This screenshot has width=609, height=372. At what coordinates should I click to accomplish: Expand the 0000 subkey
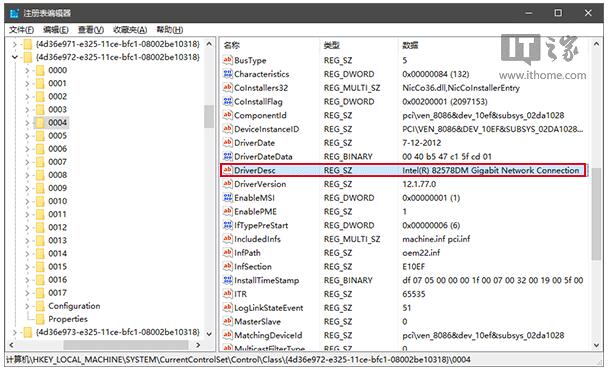27,71
